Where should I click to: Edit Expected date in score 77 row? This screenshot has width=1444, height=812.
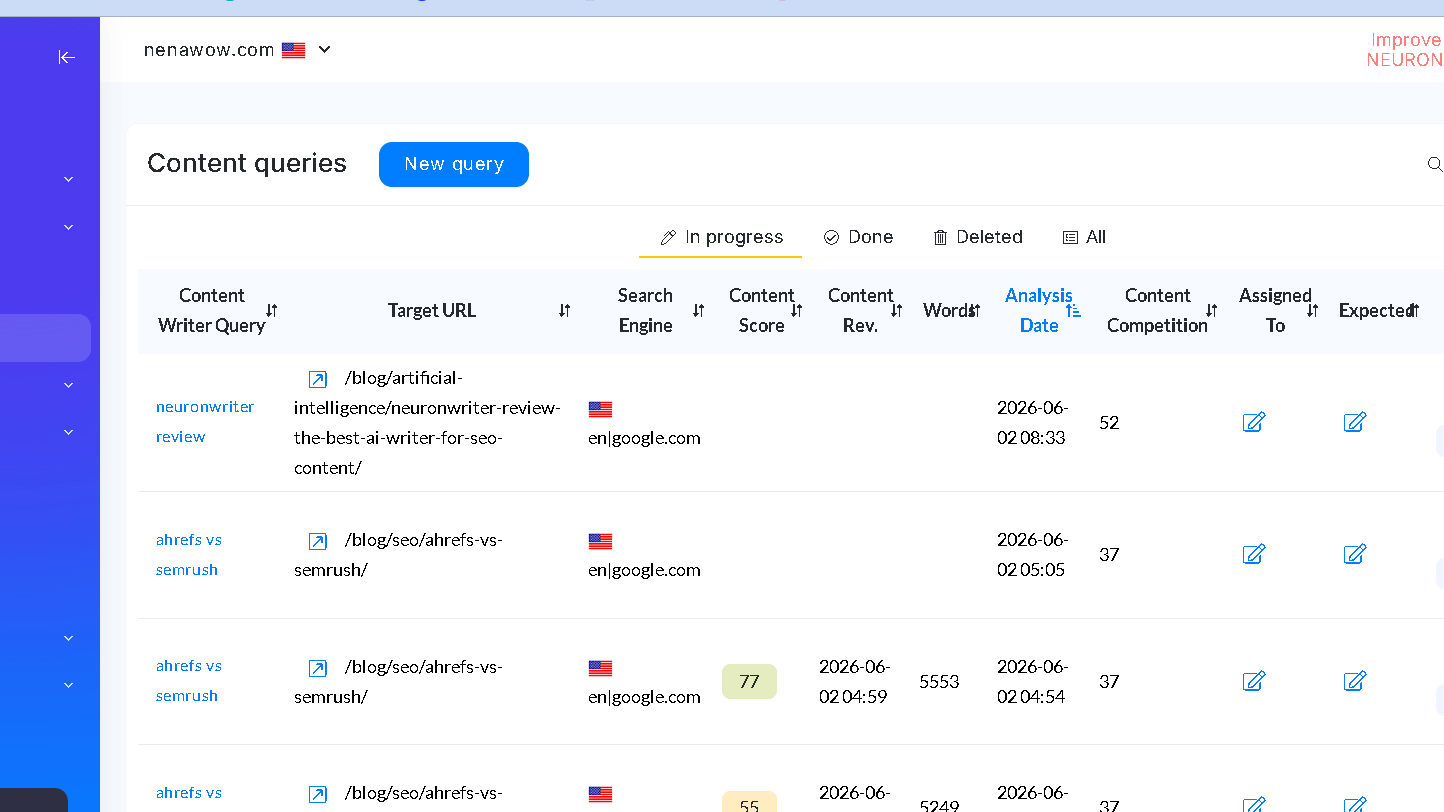(1355, 681)
